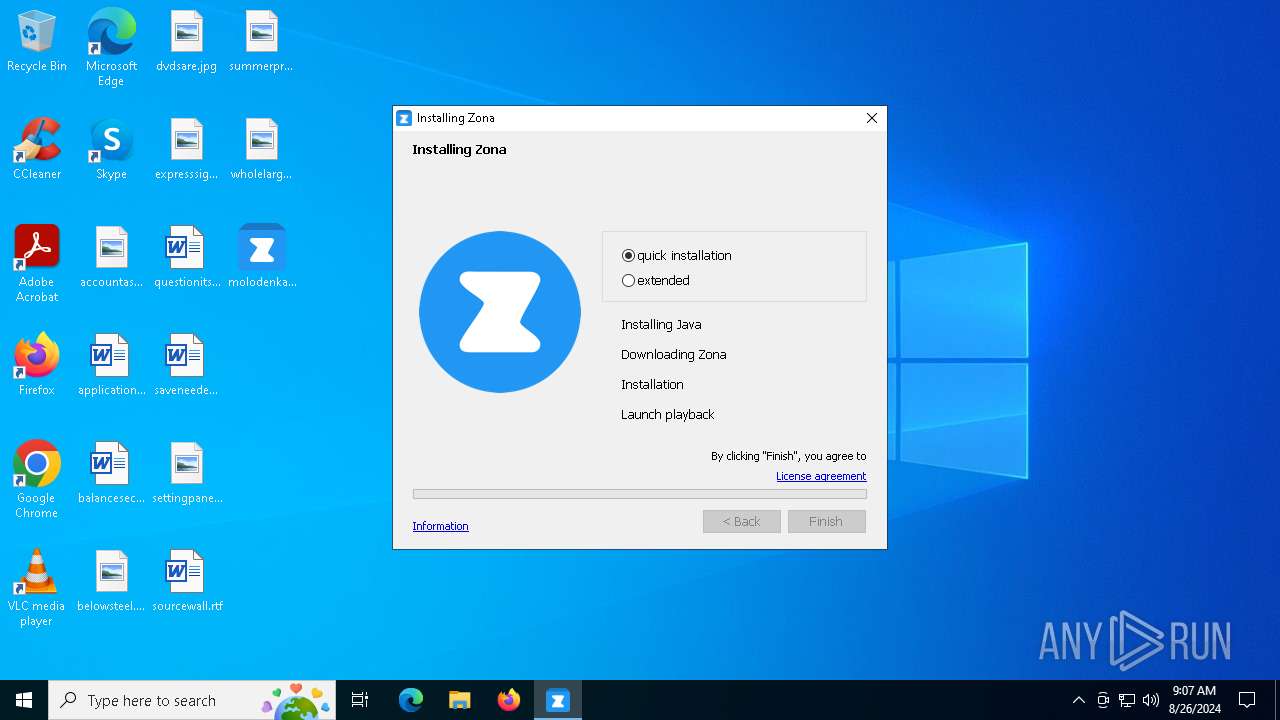The width and height of the screenshot is (1280, 720).
Task: Open the notification center icon
Action: tap(1247, 700)
